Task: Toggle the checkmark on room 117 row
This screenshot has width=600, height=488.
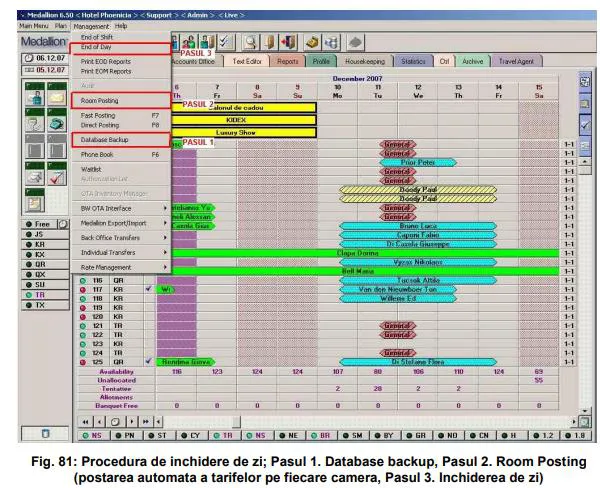Action: [x=148, y=289]
